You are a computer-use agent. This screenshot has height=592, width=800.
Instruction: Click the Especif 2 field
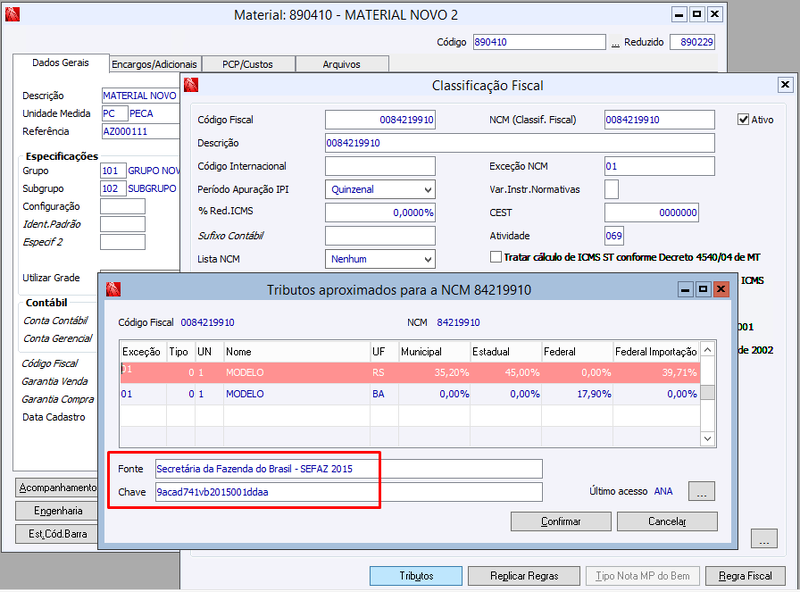122,242
